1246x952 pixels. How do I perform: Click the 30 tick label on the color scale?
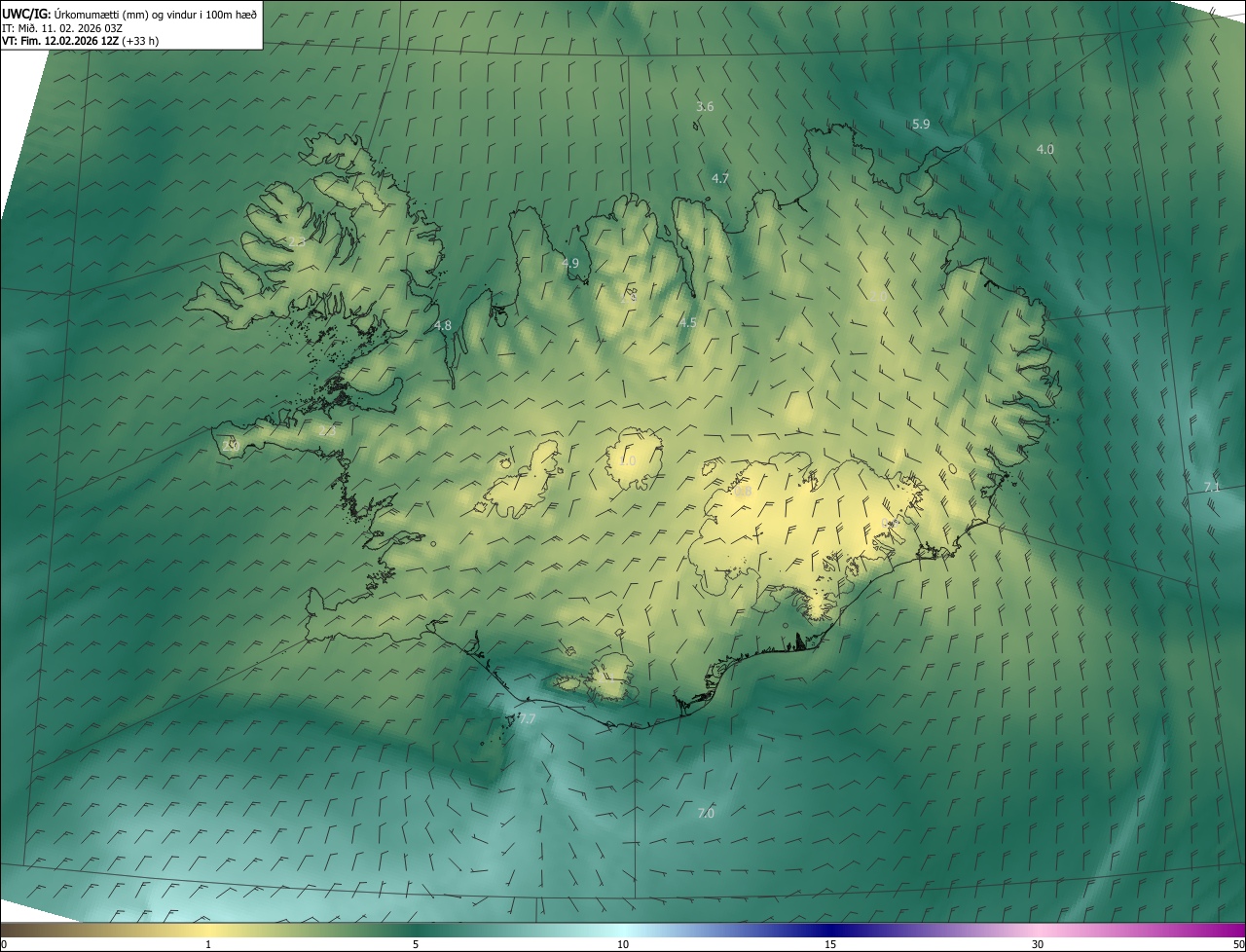tap(1038, 944)
